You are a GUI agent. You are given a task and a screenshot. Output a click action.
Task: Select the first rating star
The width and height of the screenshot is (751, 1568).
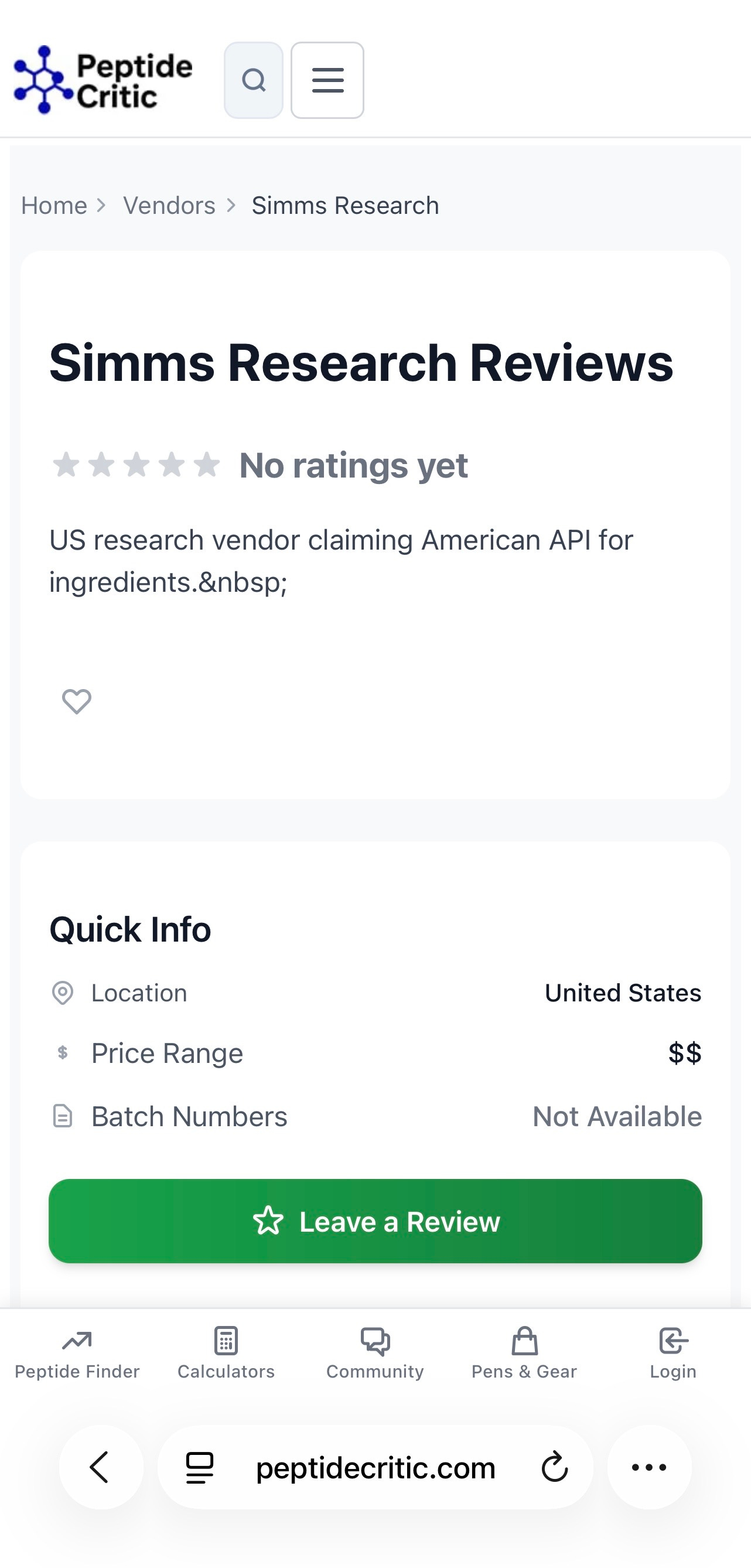66,465
